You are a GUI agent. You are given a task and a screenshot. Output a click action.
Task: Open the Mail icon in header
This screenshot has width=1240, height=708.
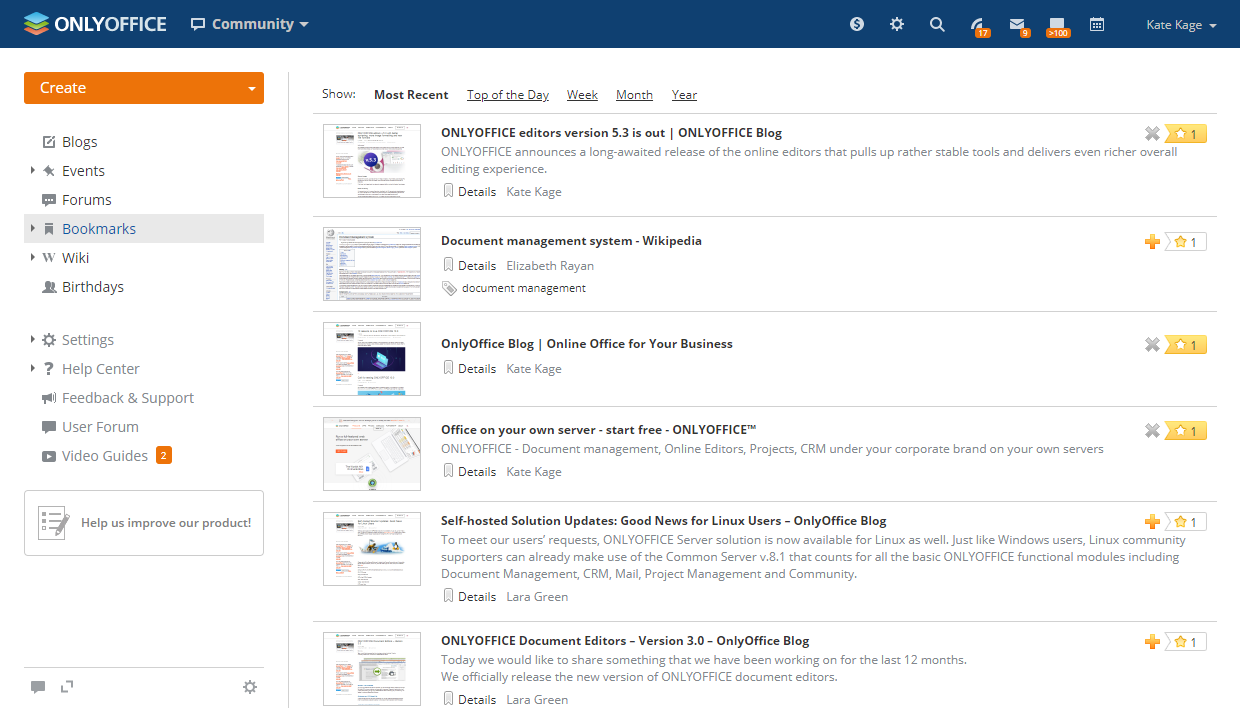pos(1017,24)
